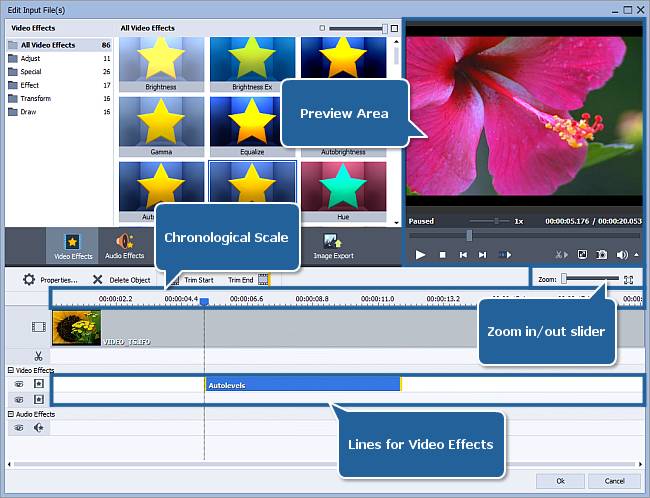
Task: Take a snapshot with the camera icon
Action: [601, 255]
